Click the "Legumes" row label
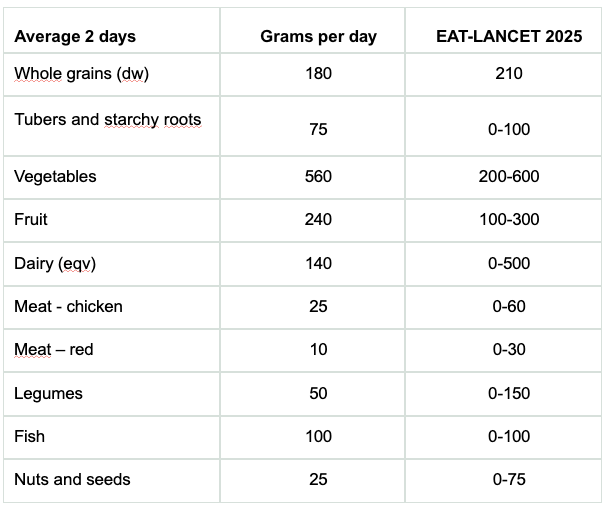The width and height of the screenshot is (609, 512). (48, 393)
